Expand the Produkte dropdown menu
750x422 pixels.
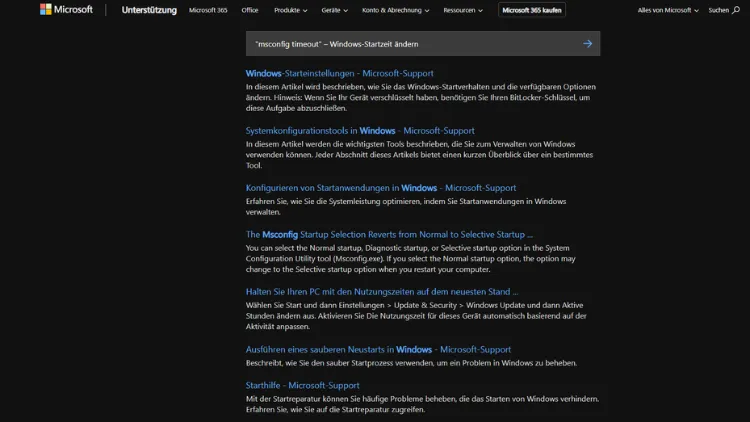290,10
